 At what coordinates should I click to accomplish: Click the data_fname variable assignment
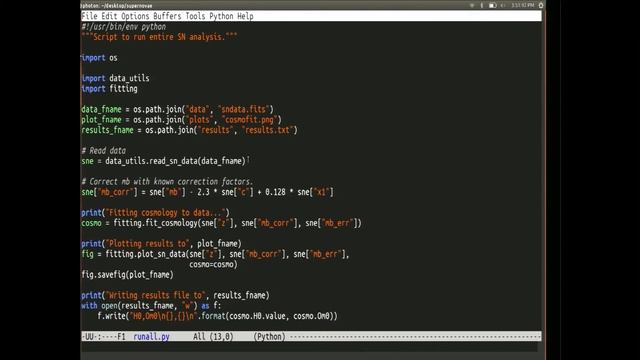(101, 109)
